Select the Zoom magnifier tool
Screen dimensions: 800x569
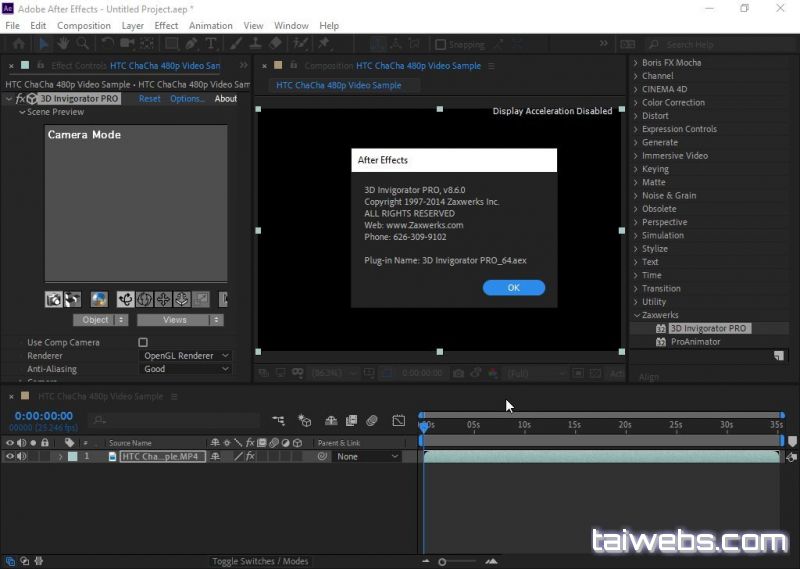coord(81,44)
